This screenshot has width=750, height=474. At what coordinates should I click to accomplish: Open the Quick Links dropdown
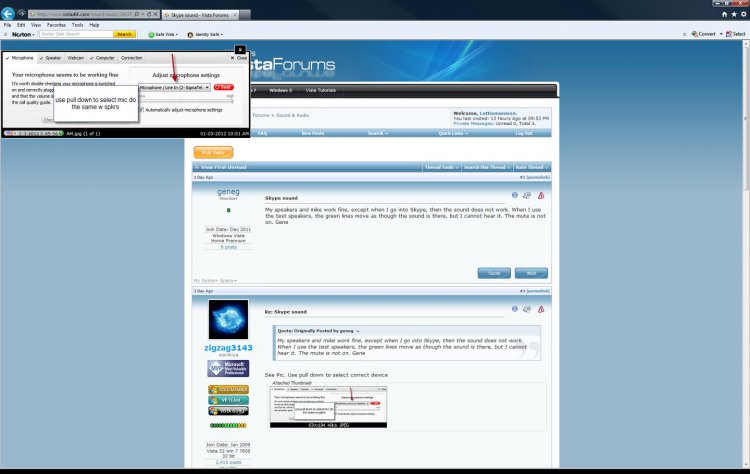(453, 133)
